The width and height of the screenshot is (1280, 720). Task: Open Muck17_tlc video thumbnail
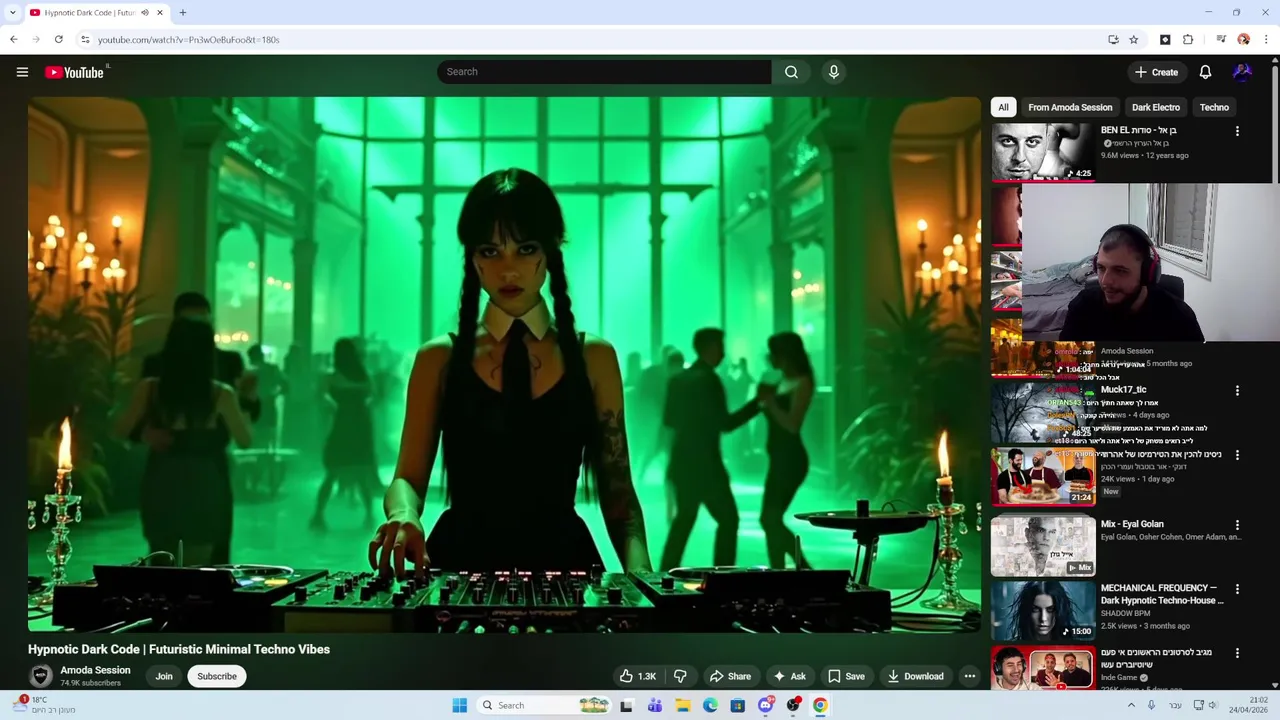1043,412
